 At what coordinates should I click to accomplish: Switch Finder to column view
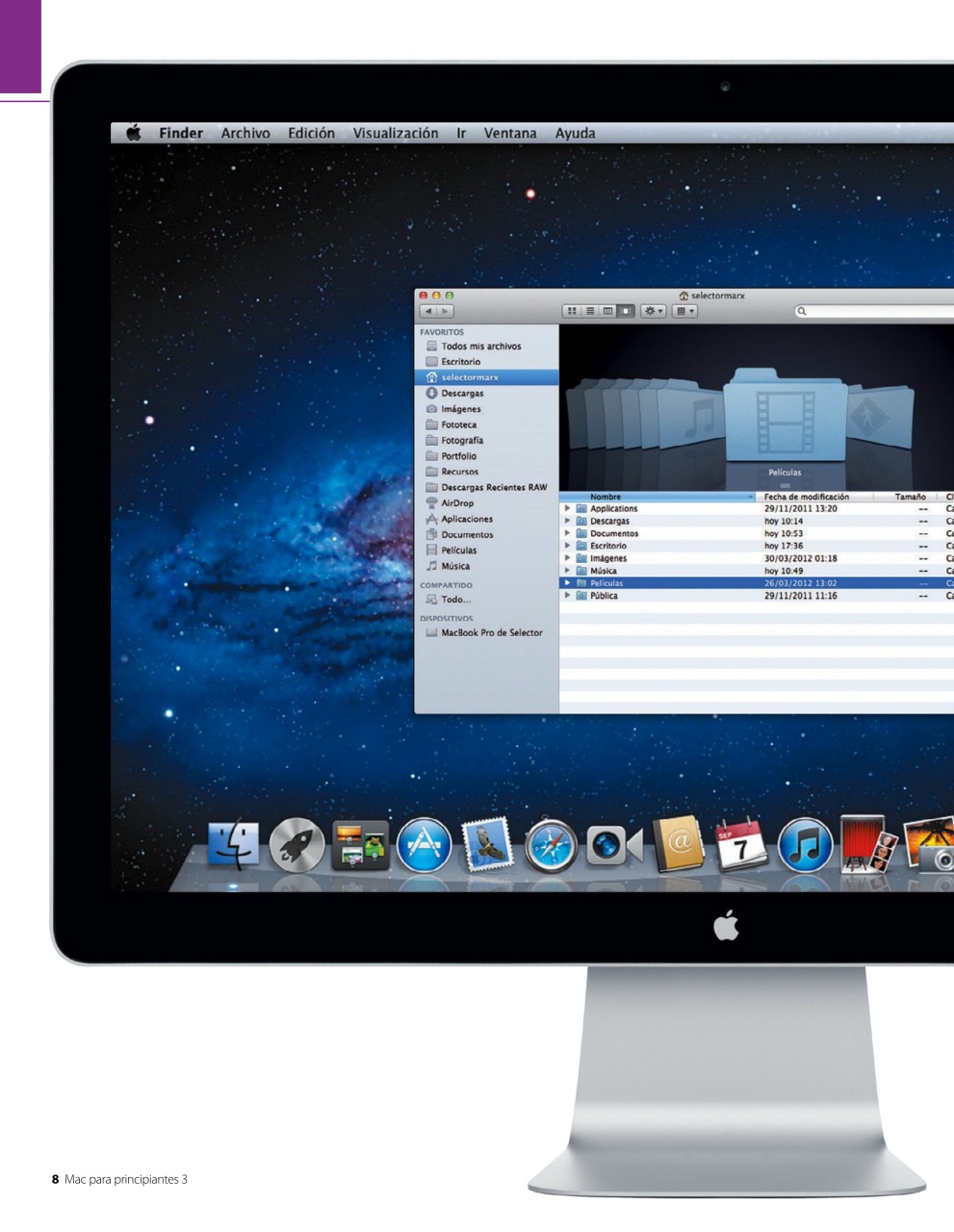click(607, 311)
